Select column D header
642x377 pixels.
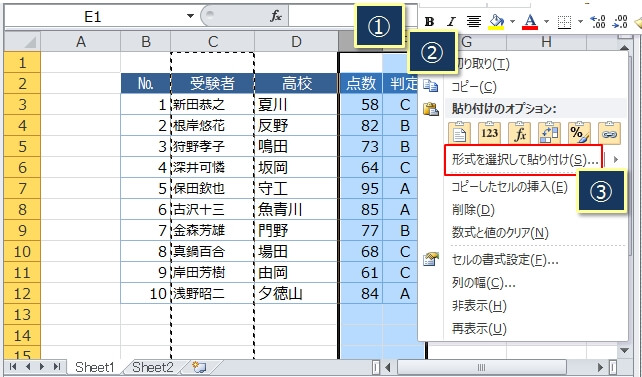point(296,41)
